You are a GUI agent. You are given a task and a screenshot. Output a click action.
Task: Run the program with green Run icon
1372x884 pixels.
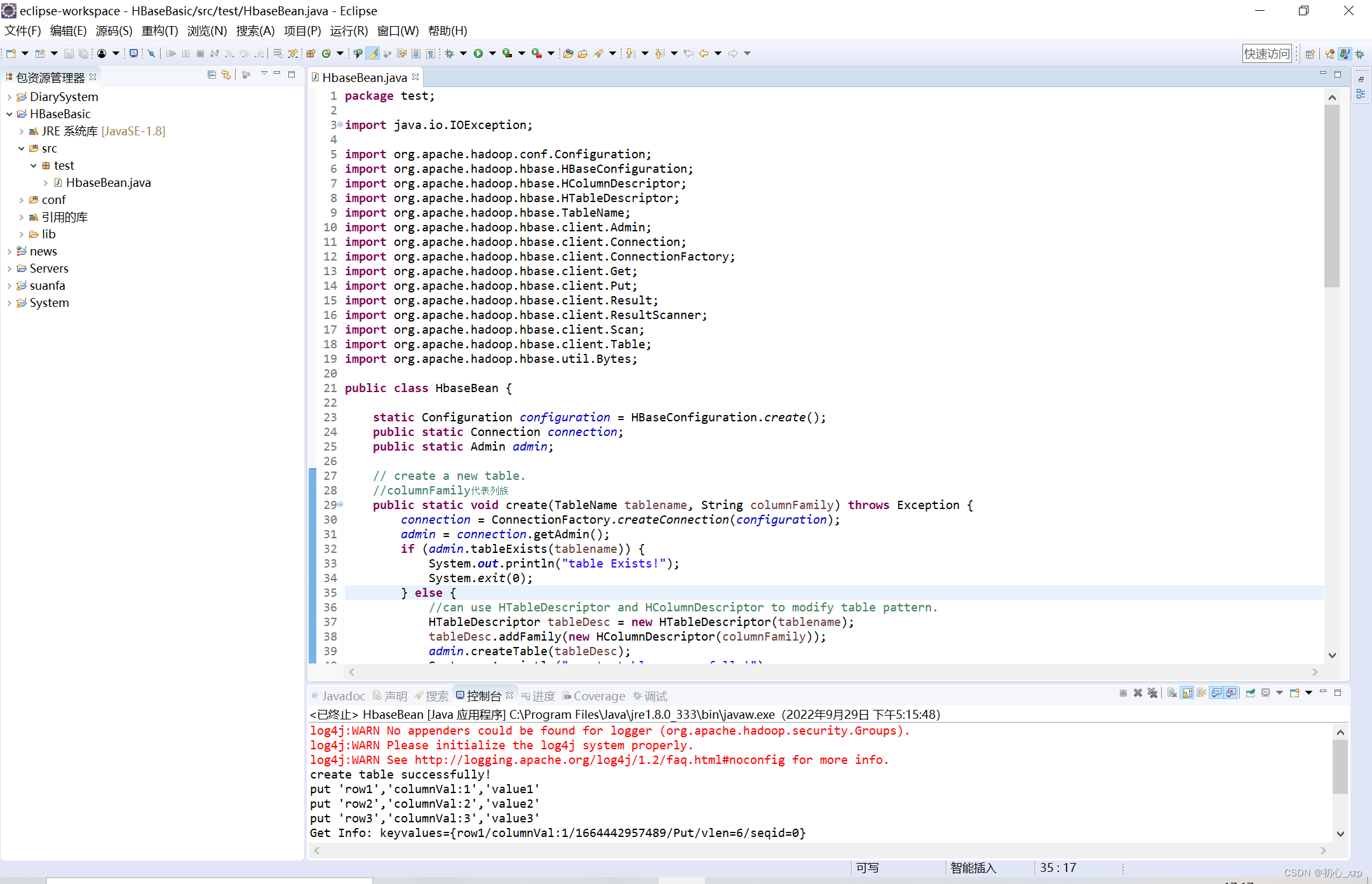478,53
